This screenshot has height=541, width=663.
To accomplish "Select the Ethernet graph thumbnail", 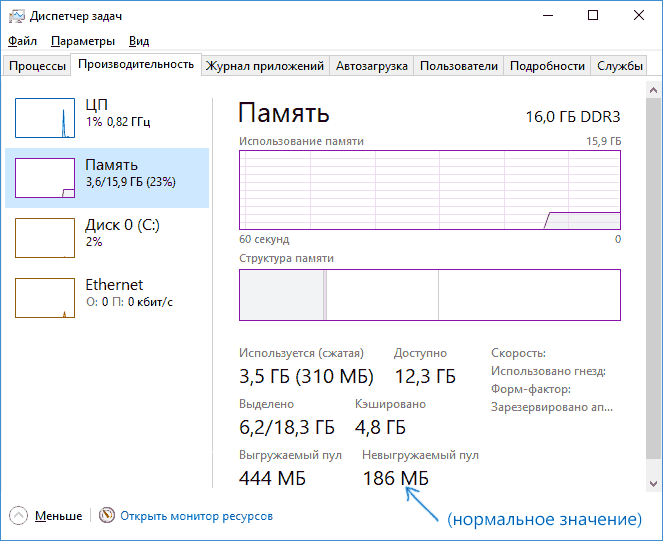I will tap(45, 298).
